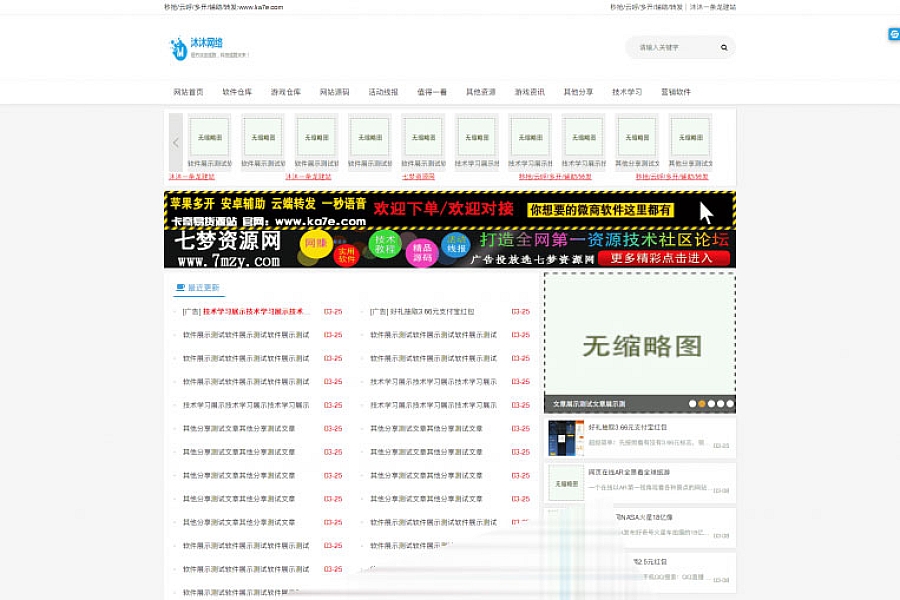Screen dimensions: 900x600
Task: Click the 无缩略图 thumbnail of the AR全景 card
Action: 566,483
